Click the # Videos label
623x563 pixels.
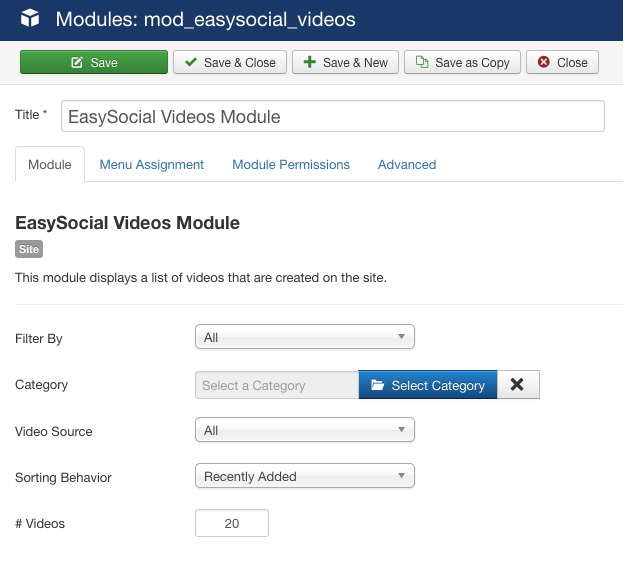pyautogui.click(x=40, y=524)
